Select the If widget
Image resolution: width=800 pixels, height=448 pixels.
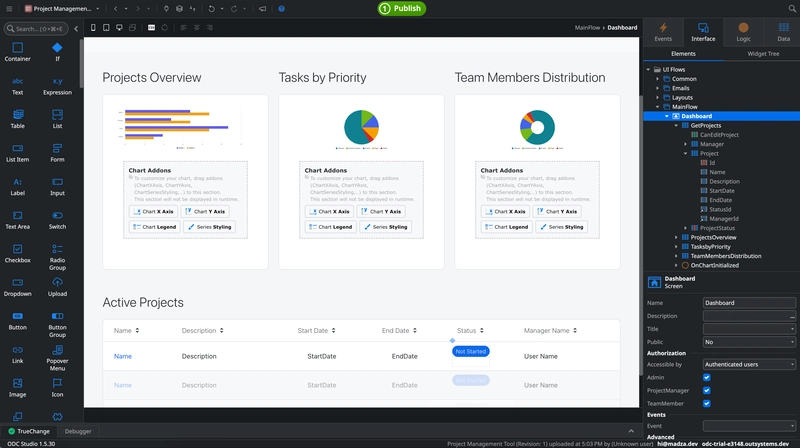[57, 52]
